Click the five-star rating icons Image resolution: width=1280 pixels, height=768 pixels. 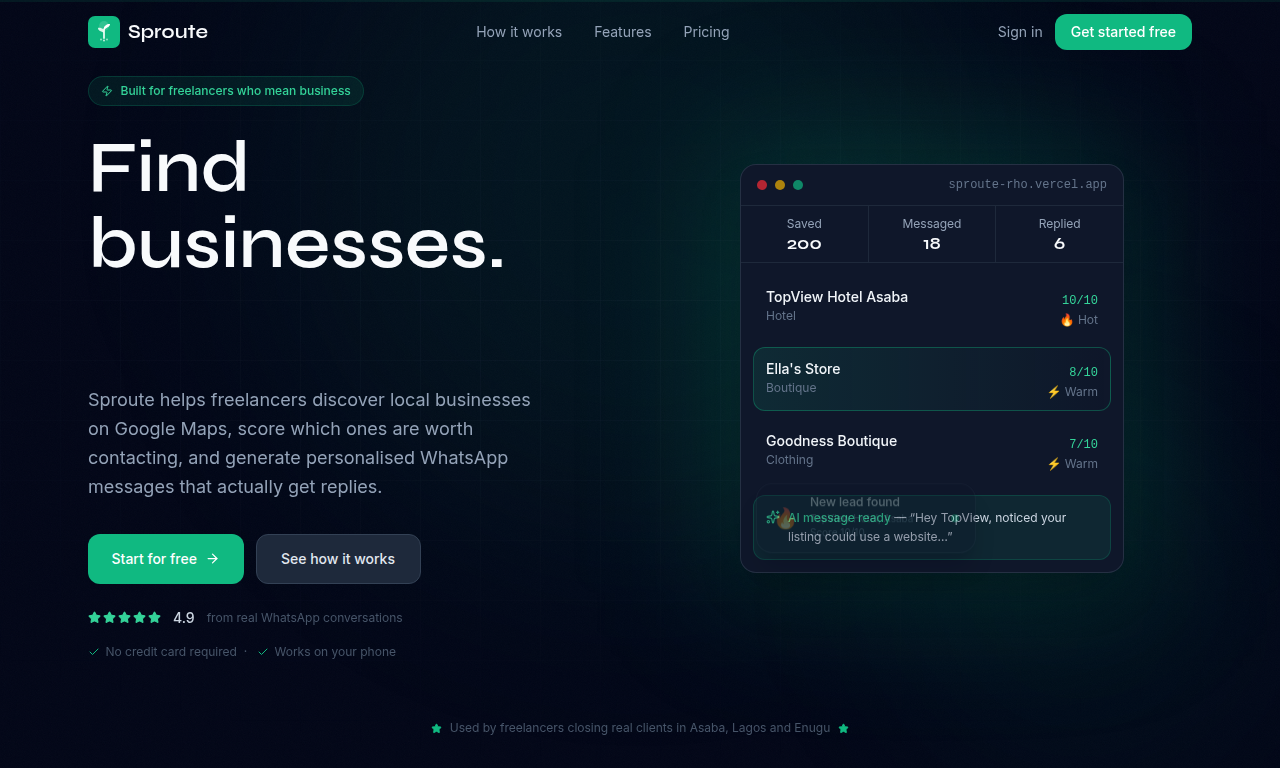pyautogui.click(x=125, y=618)
